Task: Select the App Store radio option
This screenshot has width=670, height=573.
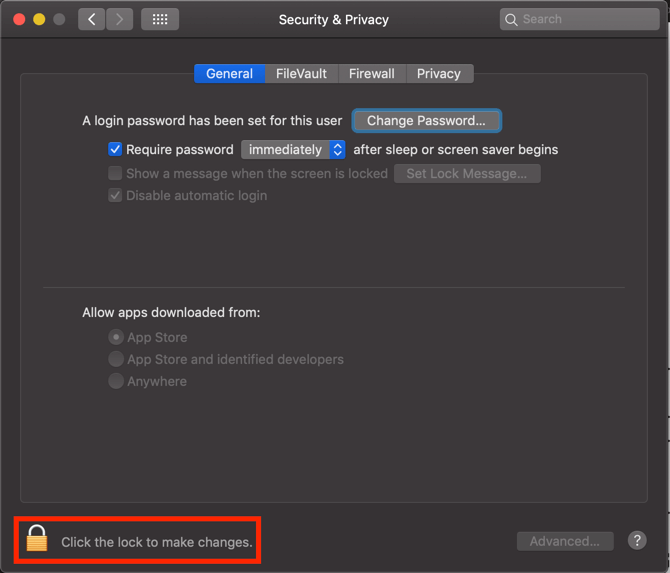Action: tap(116, 337)
